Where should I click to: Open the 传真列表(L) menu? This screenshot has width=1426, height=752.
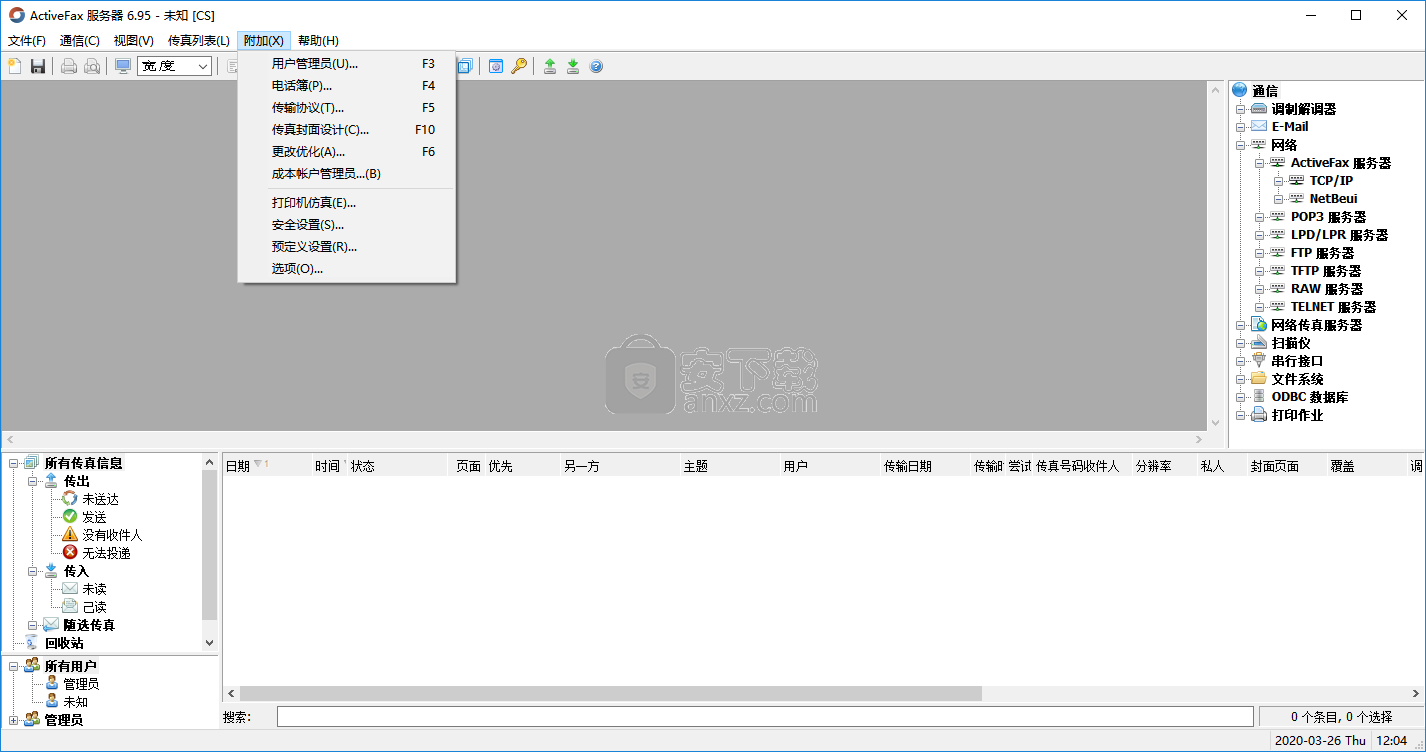click(x=199, y=41)
